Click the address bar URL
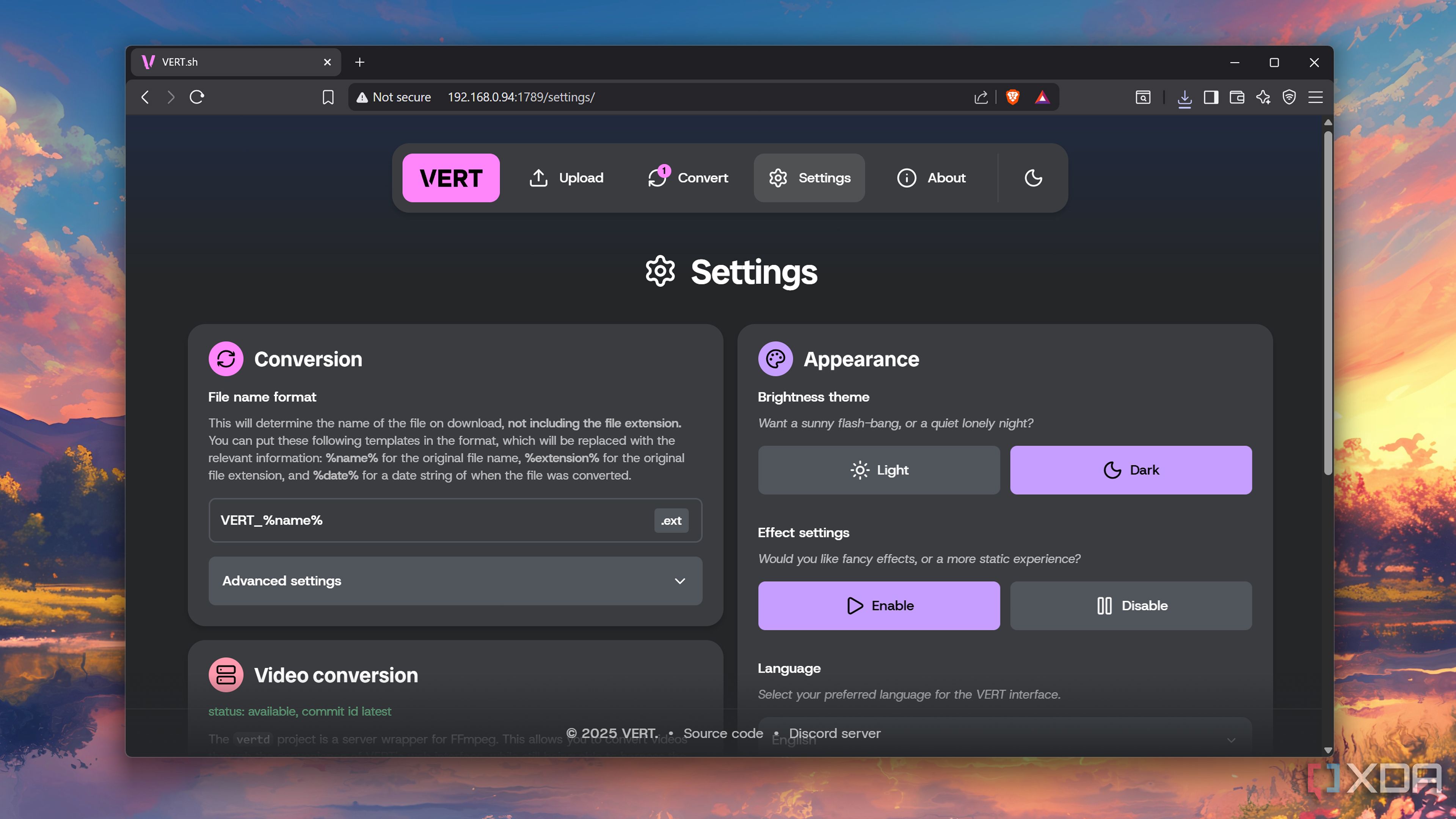Screen dimensions: 1456x819 (x=521, y=97)
